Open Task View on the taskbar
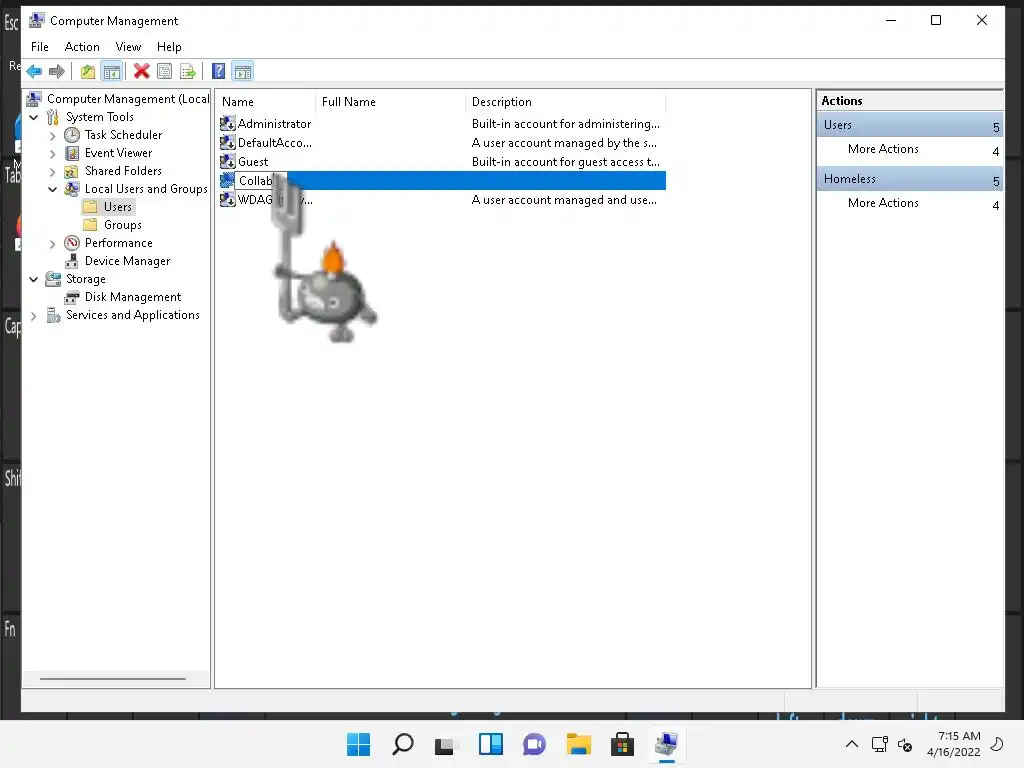 (x=446, y=744)
